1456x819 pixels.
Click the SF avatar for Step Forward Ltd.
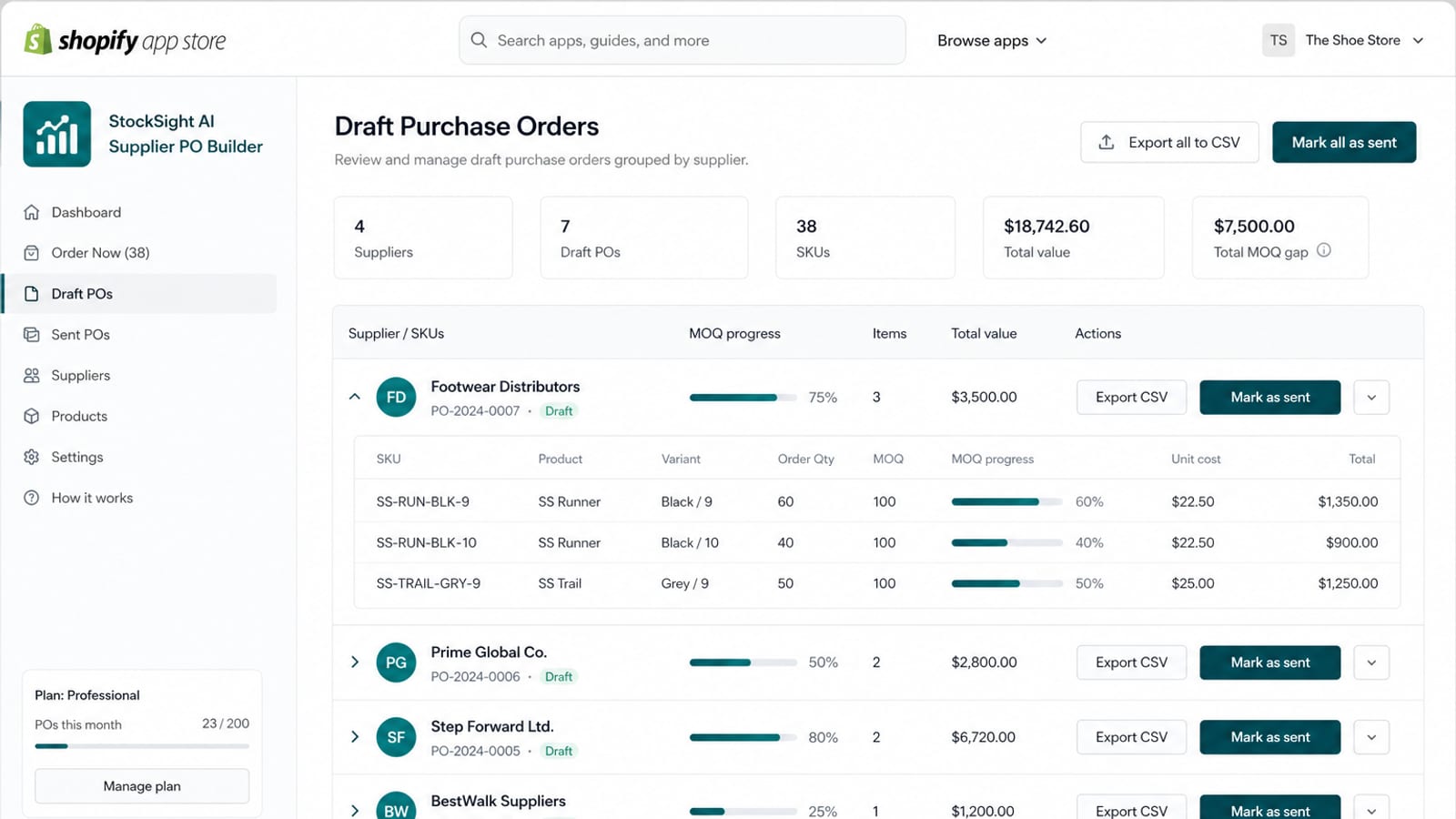pos(396,737)
